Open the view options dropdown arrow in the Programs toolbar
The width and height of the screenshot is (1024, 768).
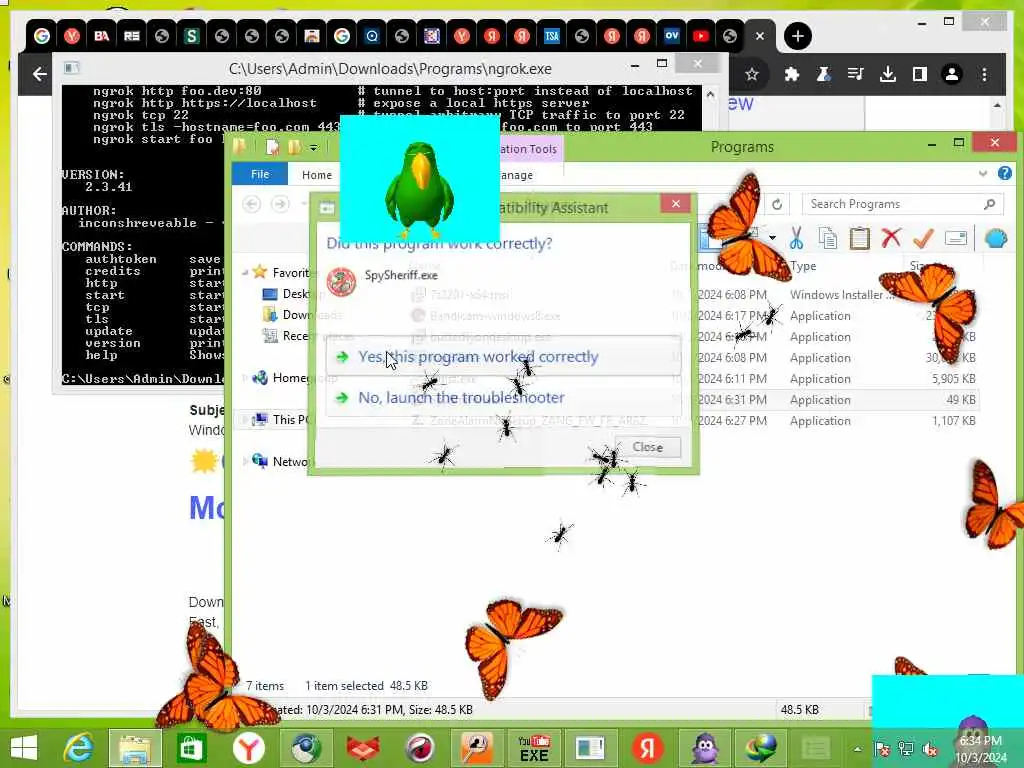point(772,237)
